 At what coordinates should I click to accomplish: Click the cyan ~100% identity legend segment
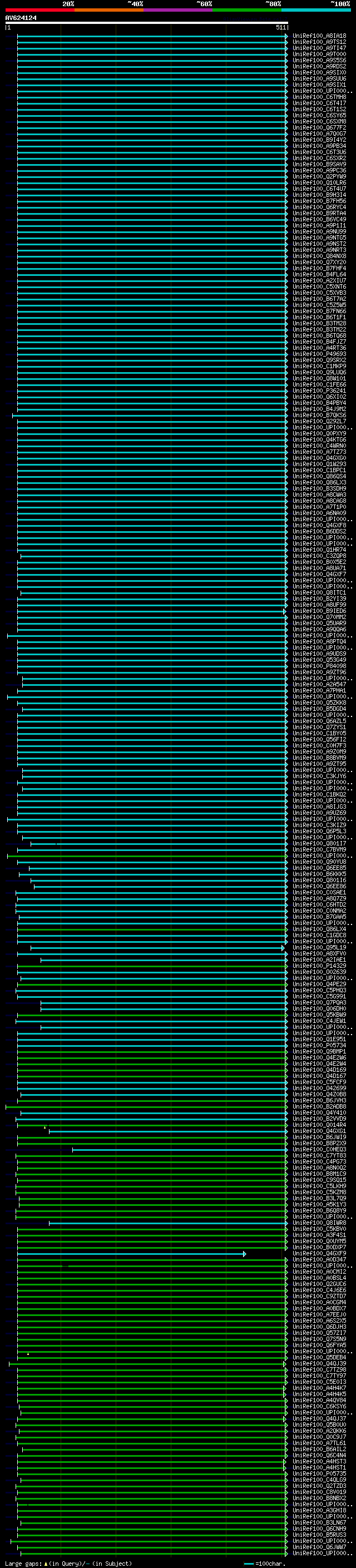point(317,10)
